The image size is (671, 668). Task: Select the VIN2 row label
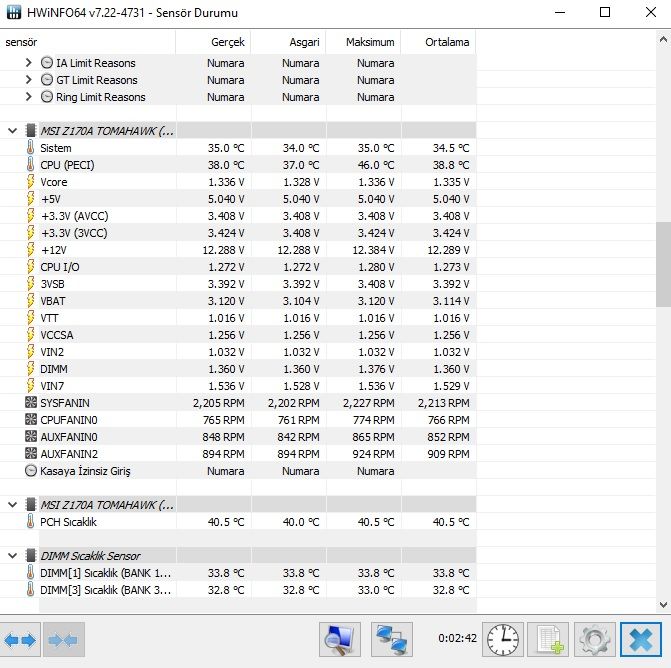point(52,352)
